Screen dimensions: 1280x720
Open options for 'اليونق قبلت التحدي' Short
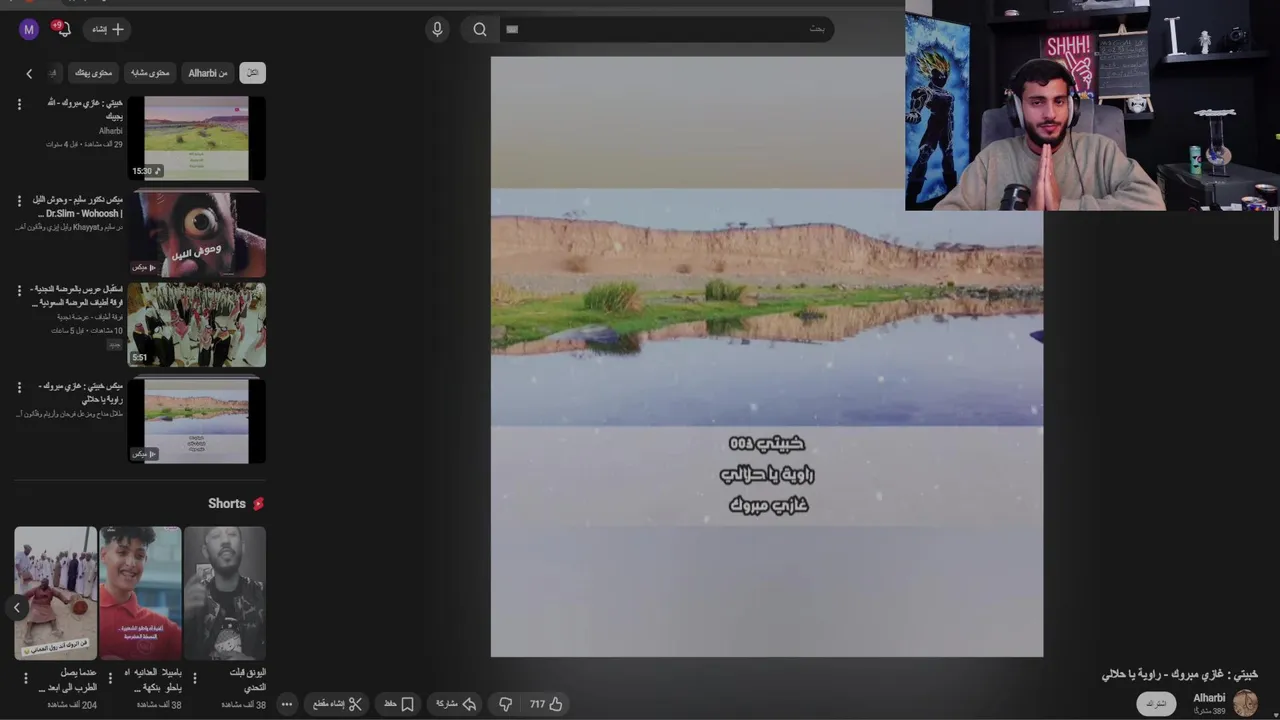[x=194, y=678]
